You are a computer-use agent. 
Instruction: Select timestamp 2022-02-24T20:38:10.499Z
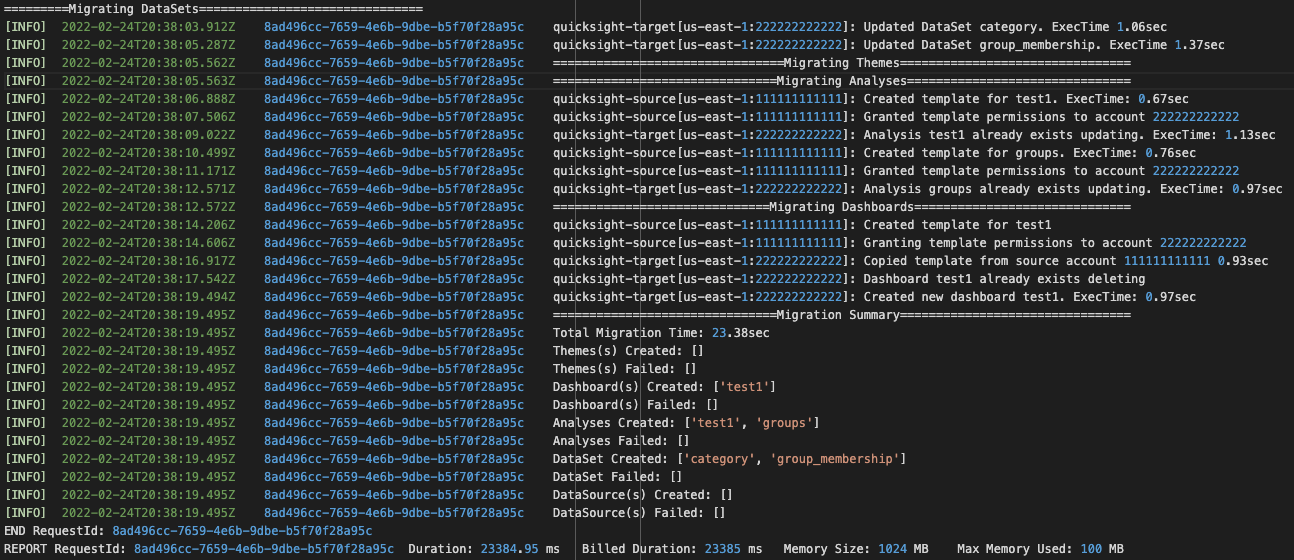(x=148, y=152)
